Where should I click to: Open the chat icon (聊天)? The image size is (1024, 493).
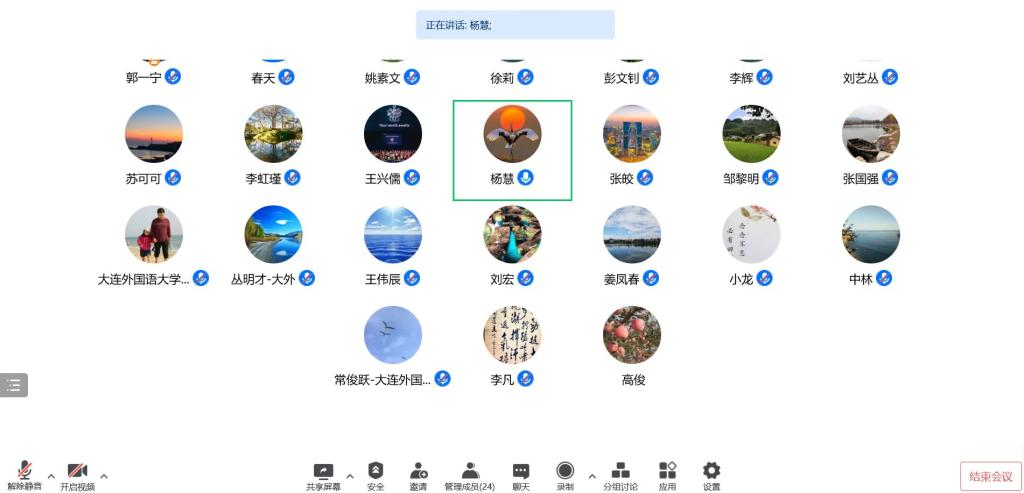pyautogui.click(x=520, y=471)
